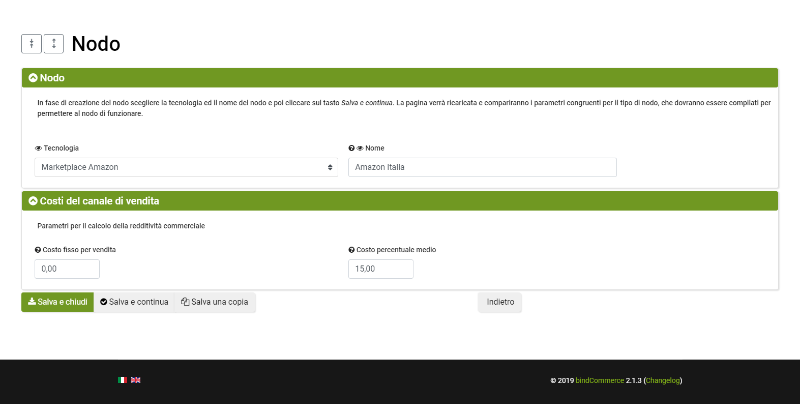Go back with the Indietro button

click(500, 302)
